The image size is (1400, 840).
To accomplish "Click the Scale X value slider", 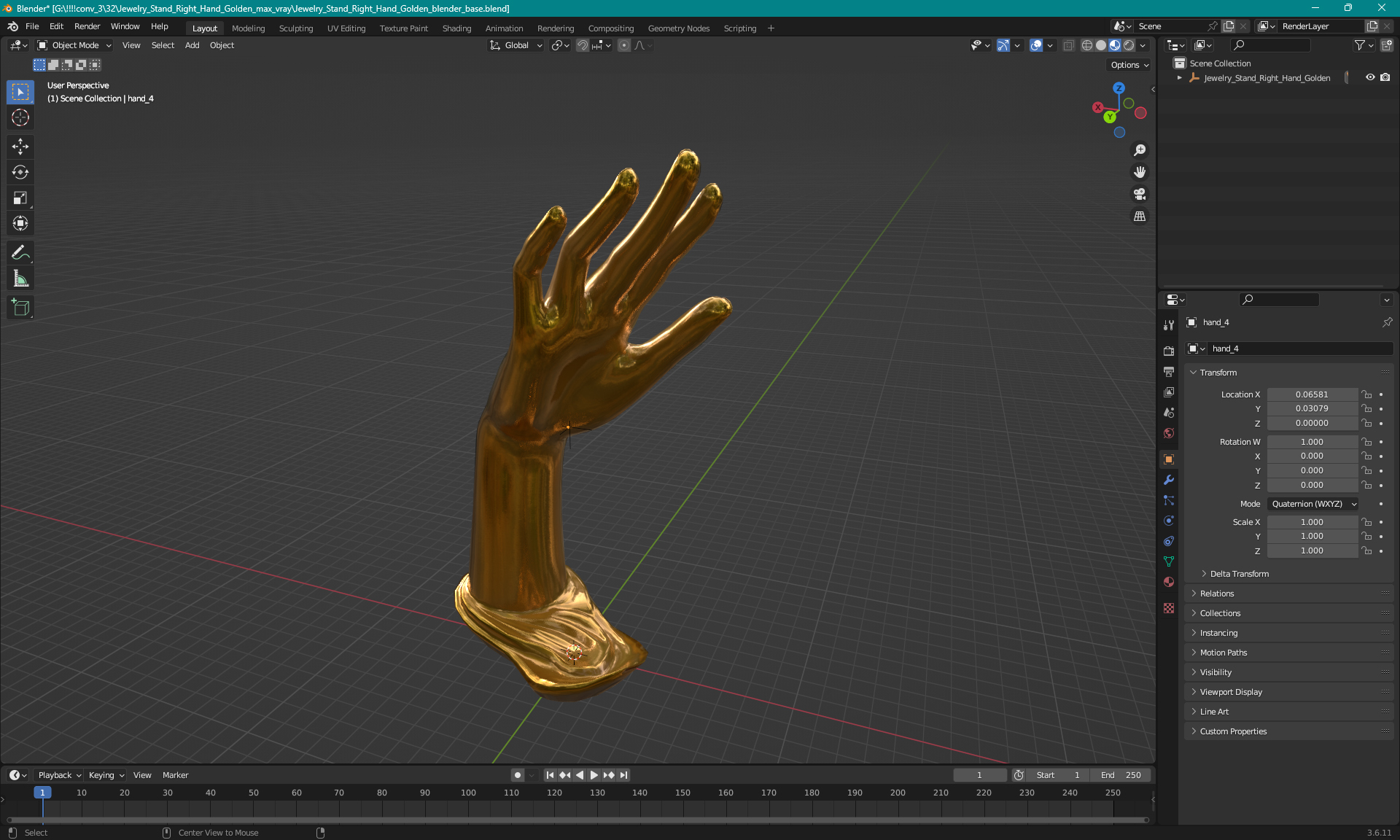I will click(x=1311, y=522).
